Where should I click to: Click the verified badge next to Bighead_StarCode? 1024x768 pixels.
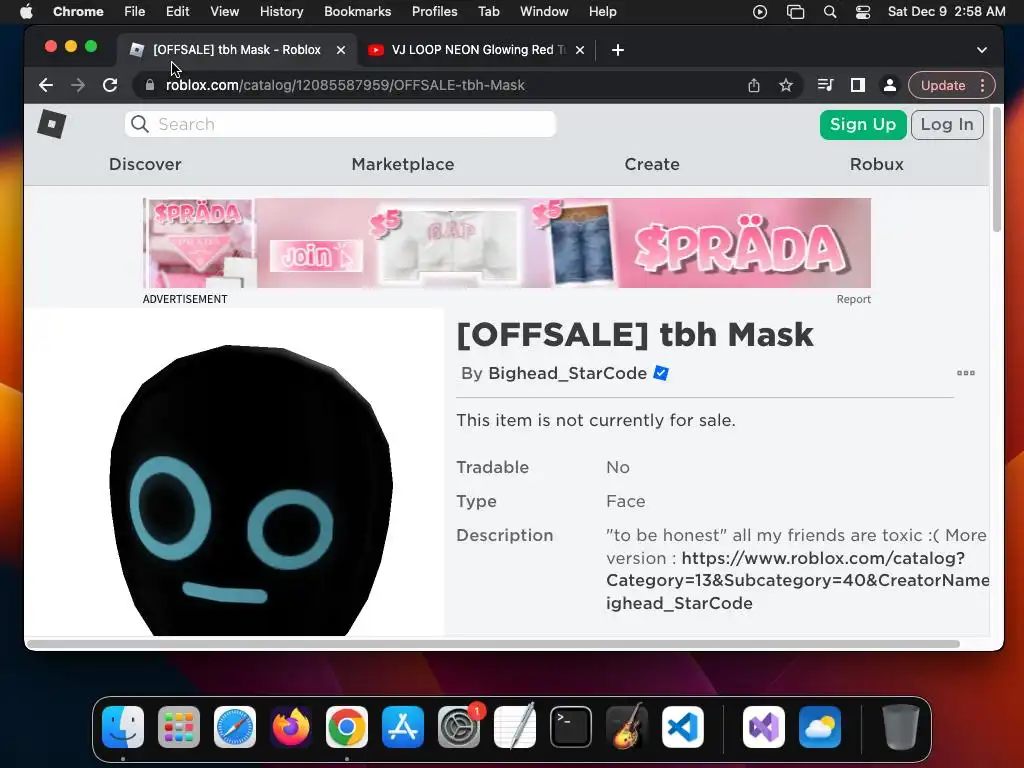coord(661,373)
